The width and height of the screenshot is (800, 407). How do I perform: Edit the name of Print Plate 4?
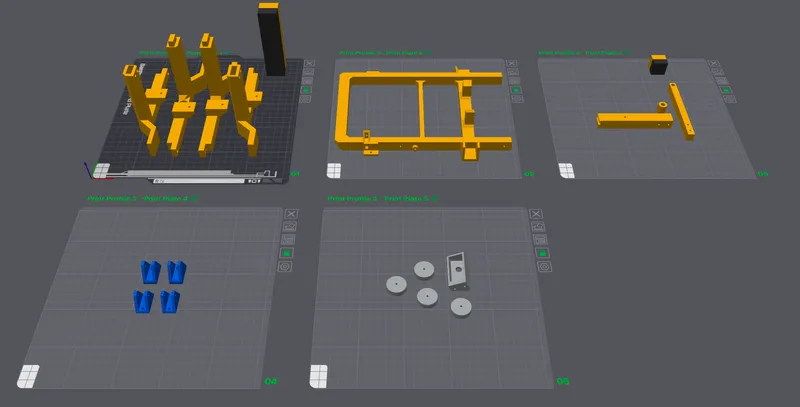[x=194, y=198]
